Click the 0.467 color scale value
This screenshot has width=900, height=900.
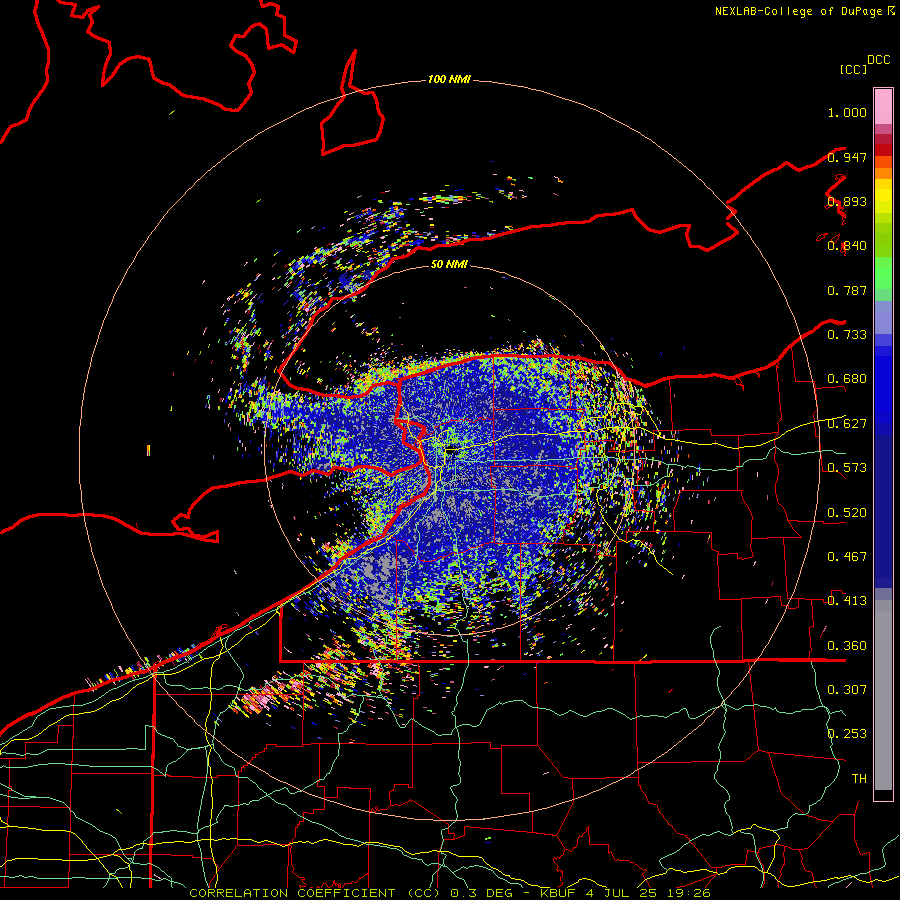pyautogui.click(x=847, y=557)
